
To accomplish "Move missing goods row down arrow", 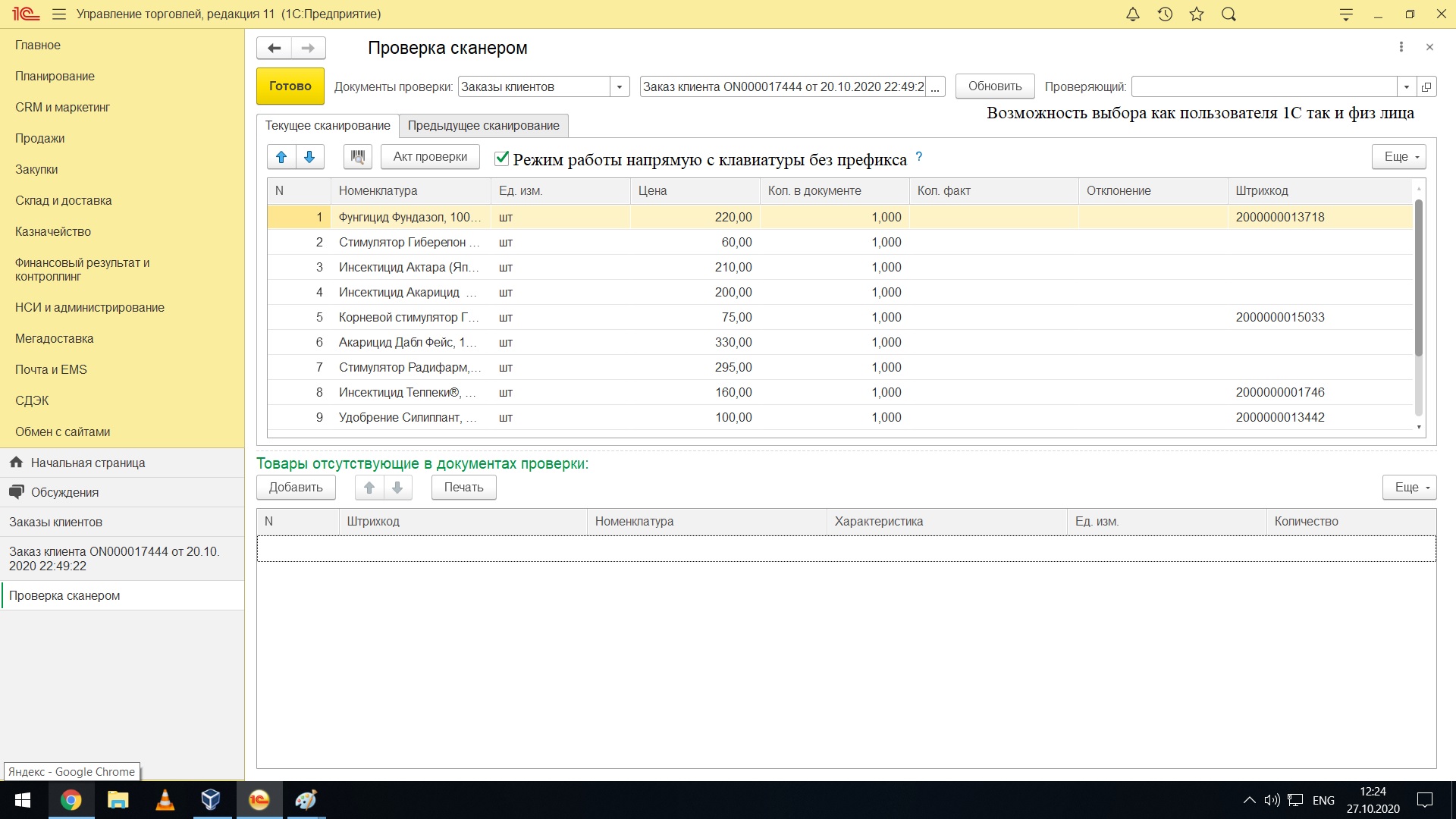I will [x=397, y=488].
